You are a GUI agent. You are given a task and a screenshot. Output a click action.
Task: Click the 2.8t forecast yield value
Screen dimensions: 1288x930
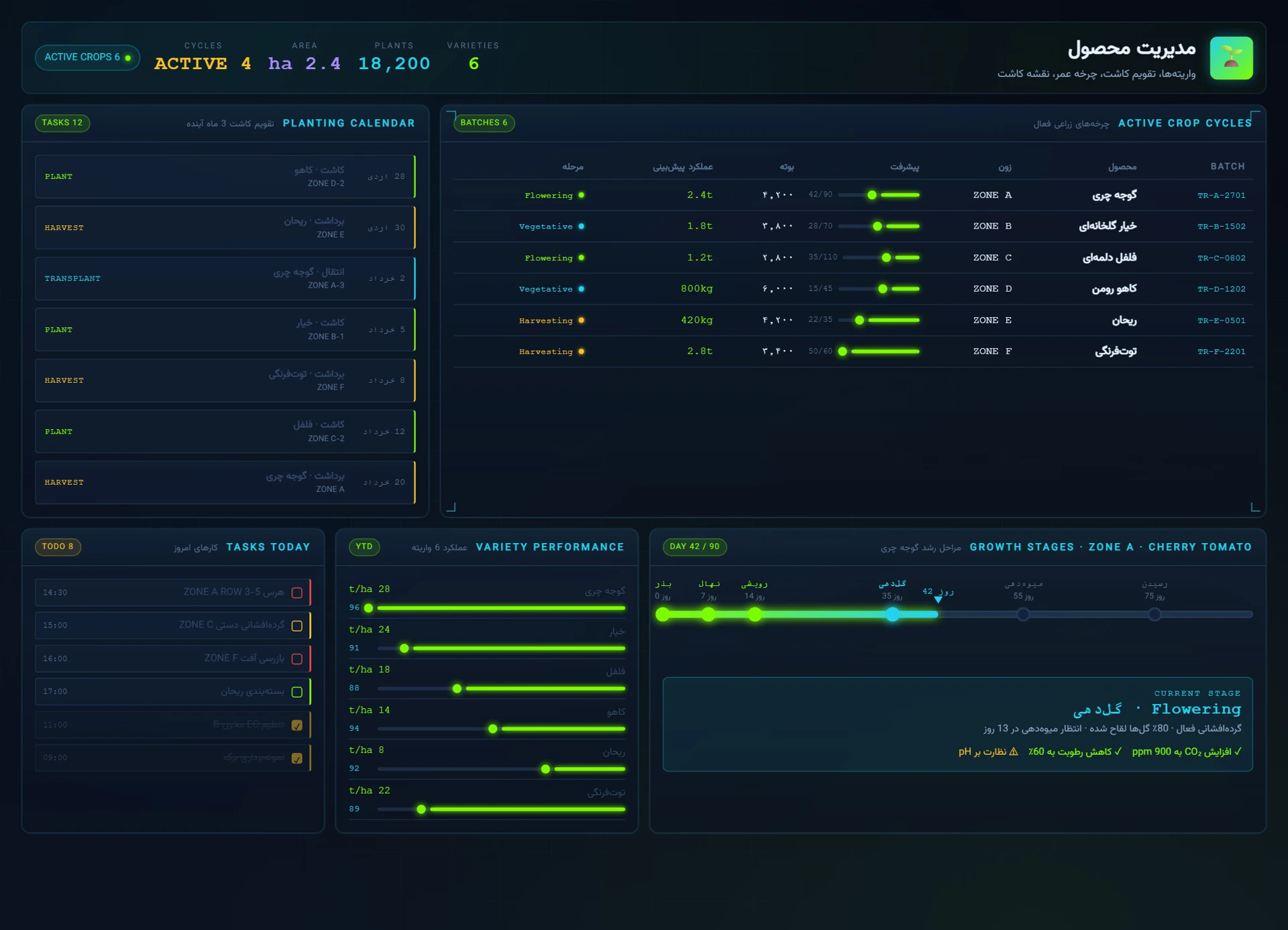[700, 351]
